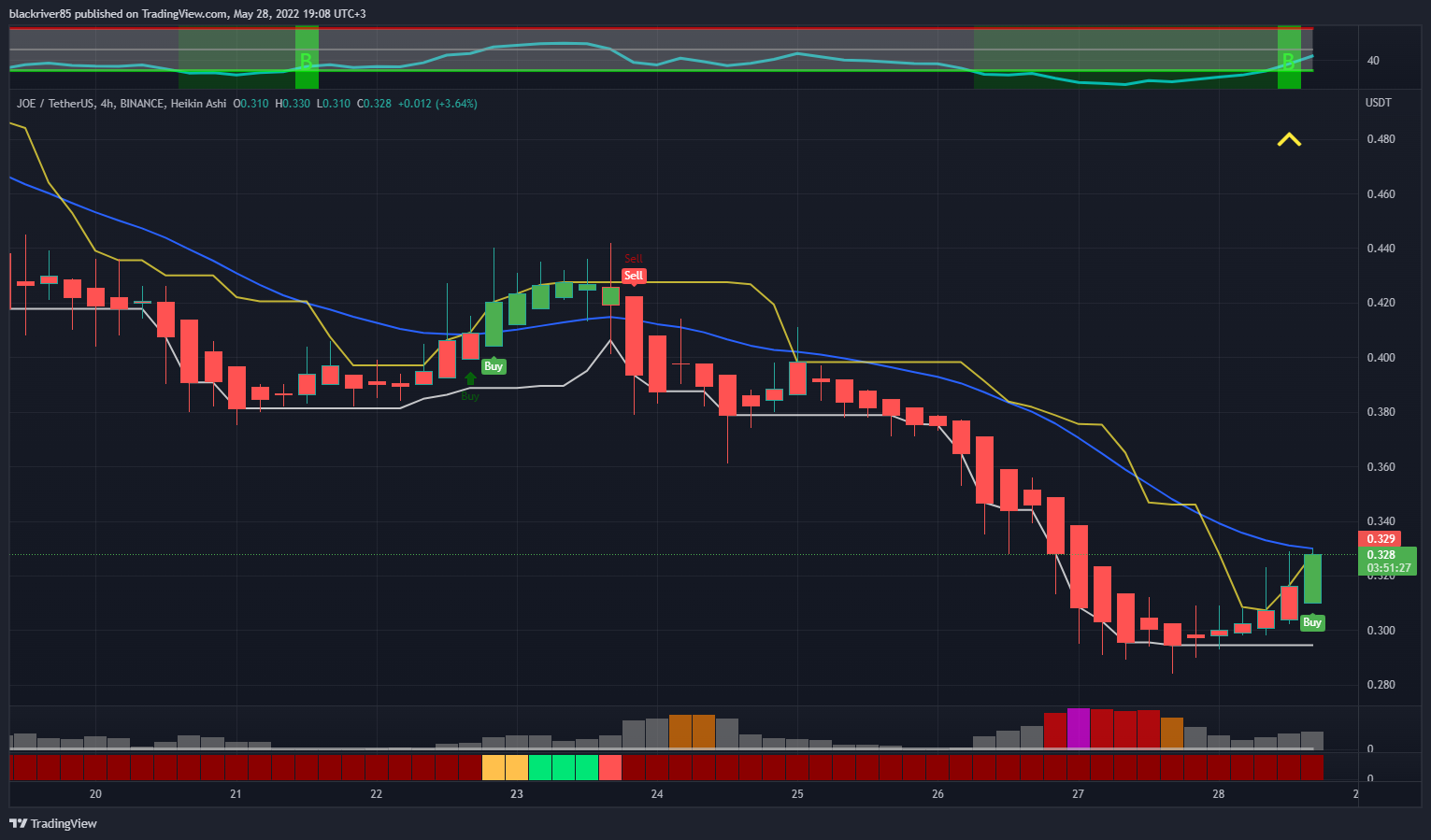Click the magenta volume bar
The image size is (1431, 840).
coord(1079,728)
